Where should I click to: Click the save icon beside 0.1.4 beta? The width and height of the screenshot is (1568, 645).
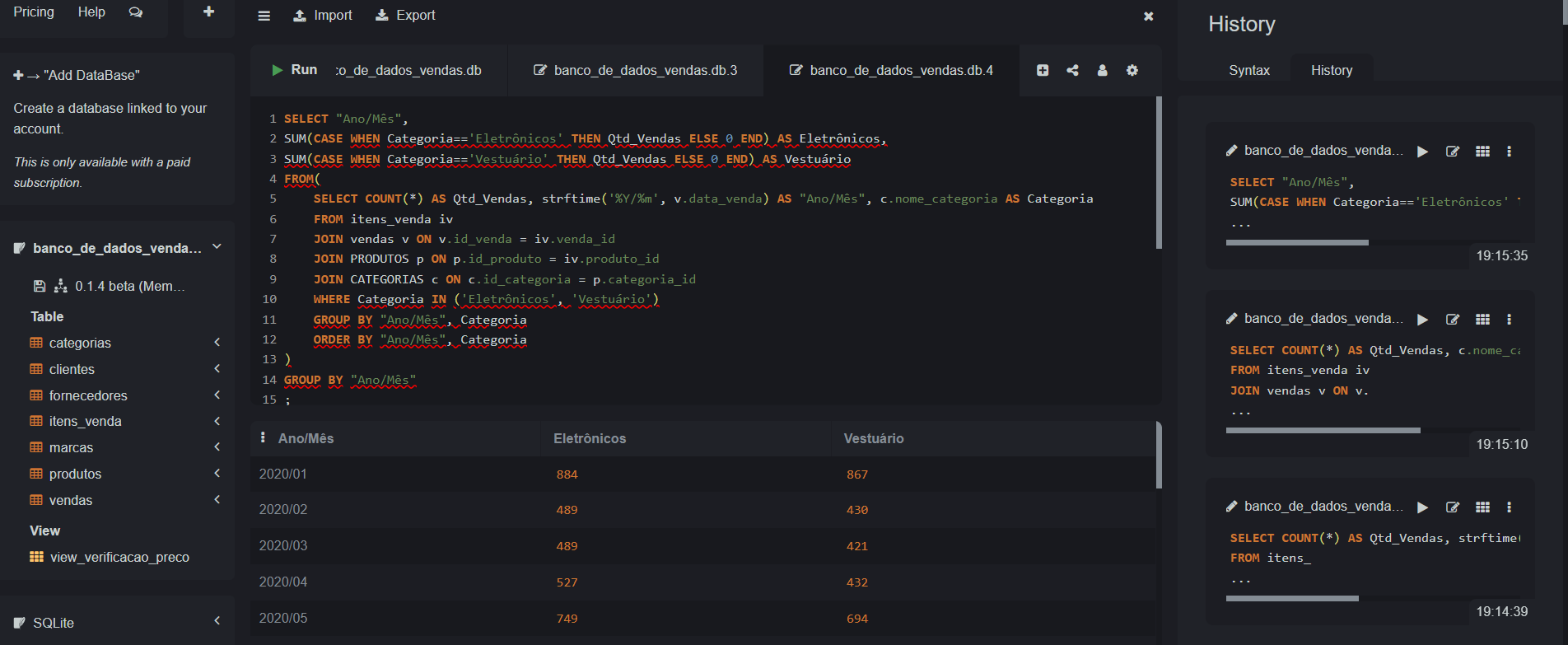39,287
